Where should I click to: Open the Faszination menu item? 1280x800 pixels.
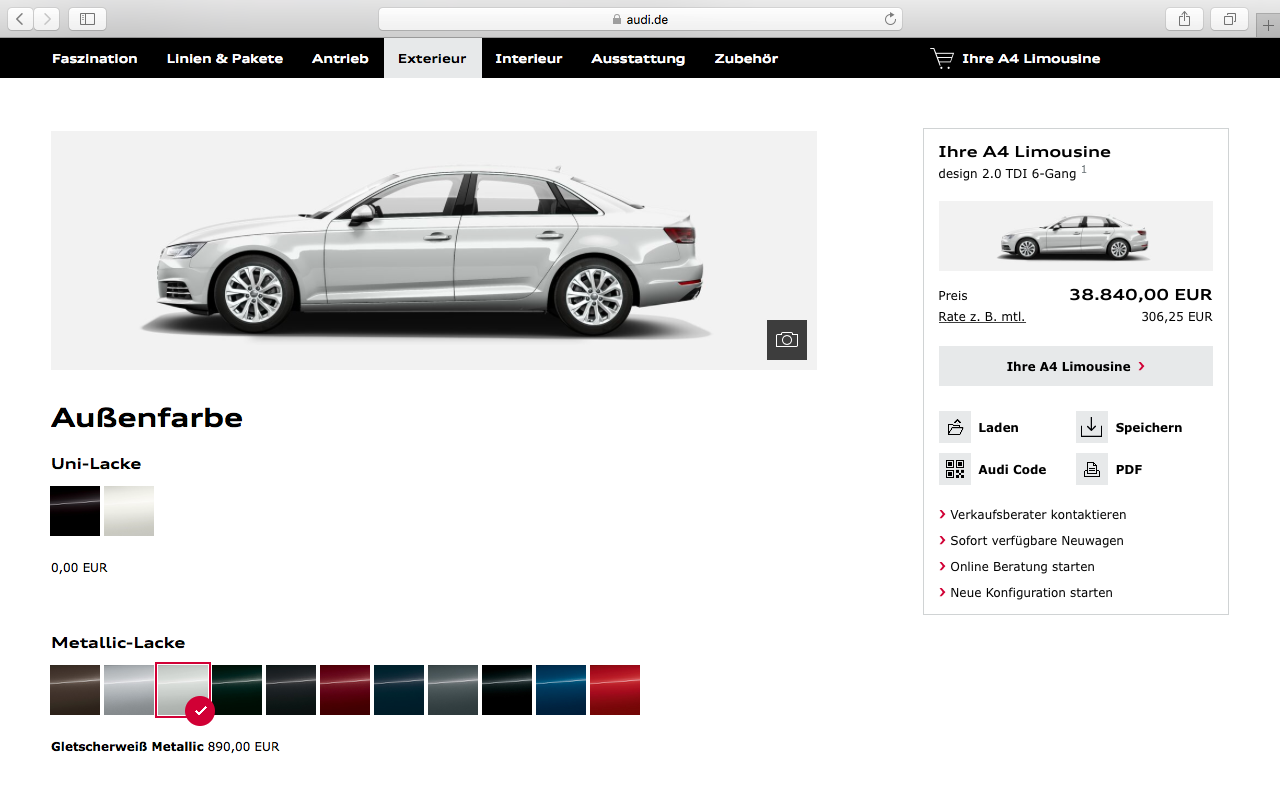click(x=95, y=59)
